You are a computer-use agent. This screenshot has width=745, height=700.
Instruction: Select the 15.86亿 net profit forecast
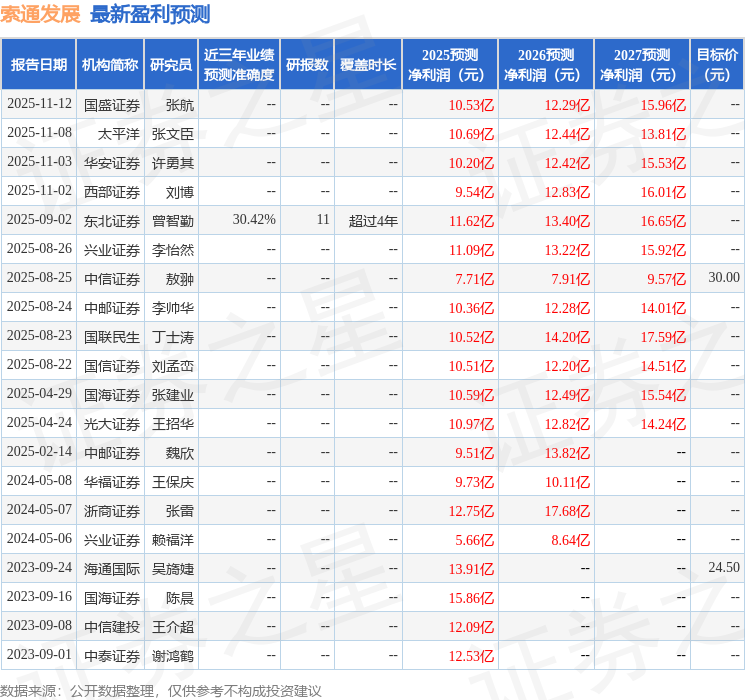pos(472,598)
